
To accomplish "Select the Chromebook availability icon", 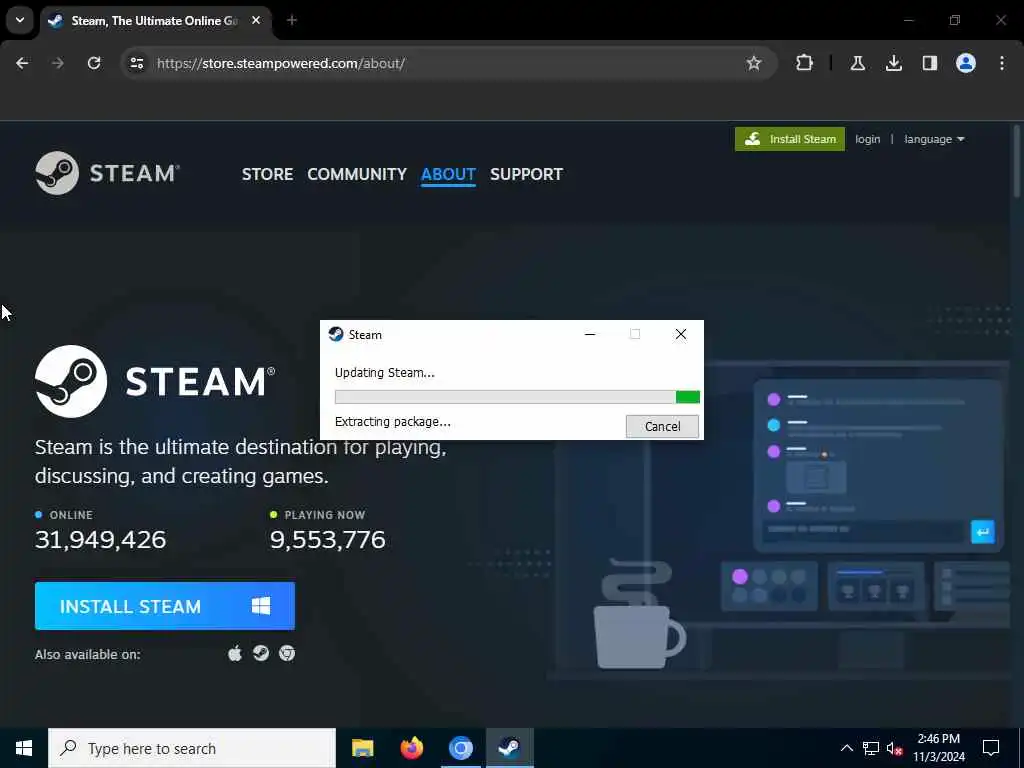I will (287, 653).
